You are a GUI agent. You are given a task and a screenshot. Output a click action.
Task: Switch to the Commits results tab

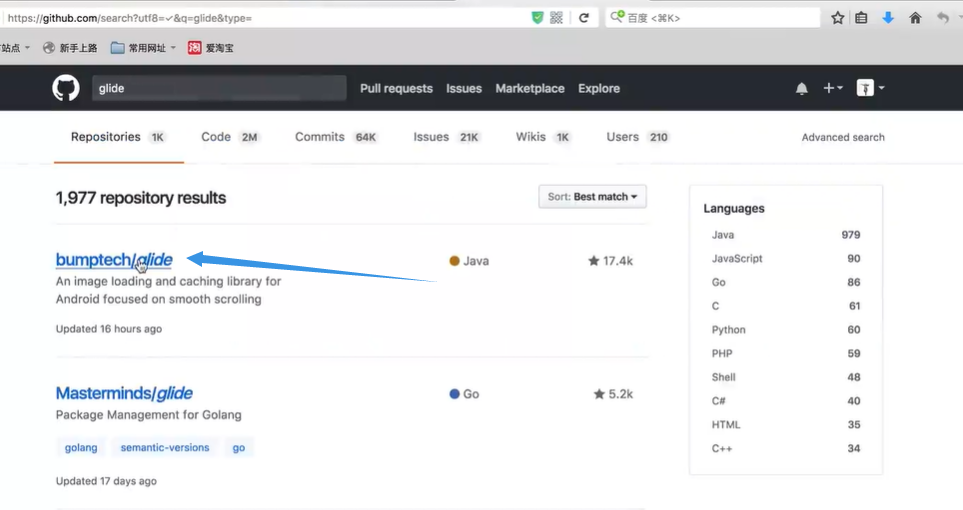click(x=336, y=137)
